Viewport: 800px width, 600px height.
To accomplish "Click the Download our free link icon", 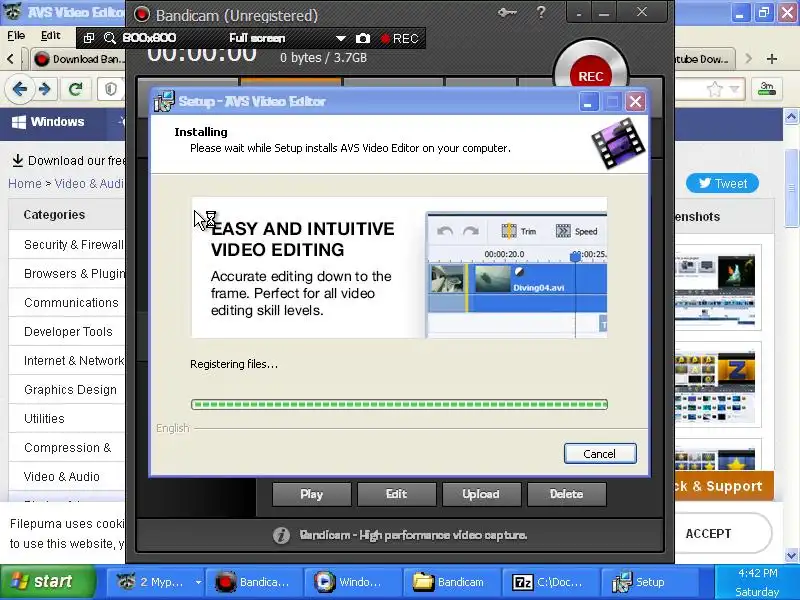I will click(17, 161).
